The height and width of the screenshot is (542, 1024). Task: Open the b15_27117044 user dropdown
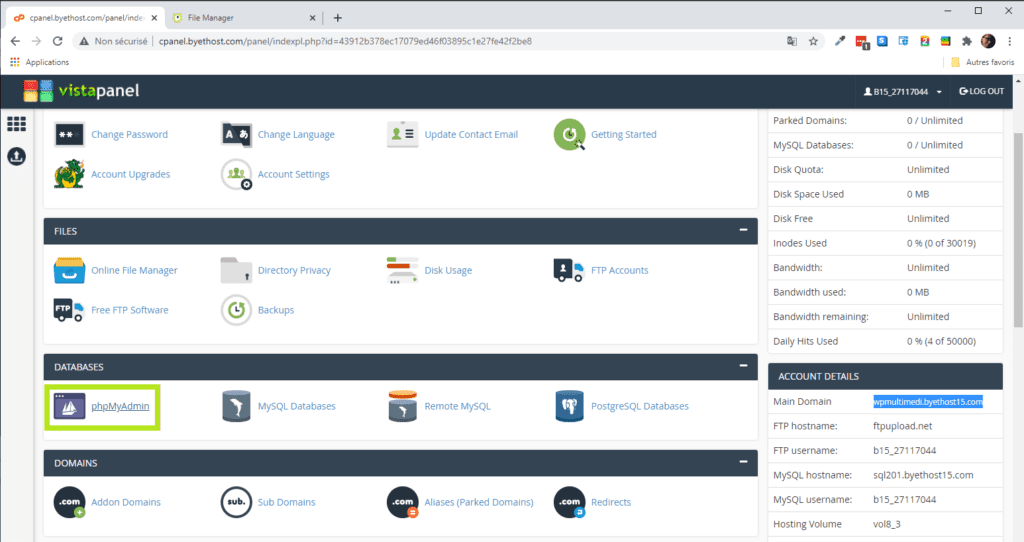pos(903,91)
